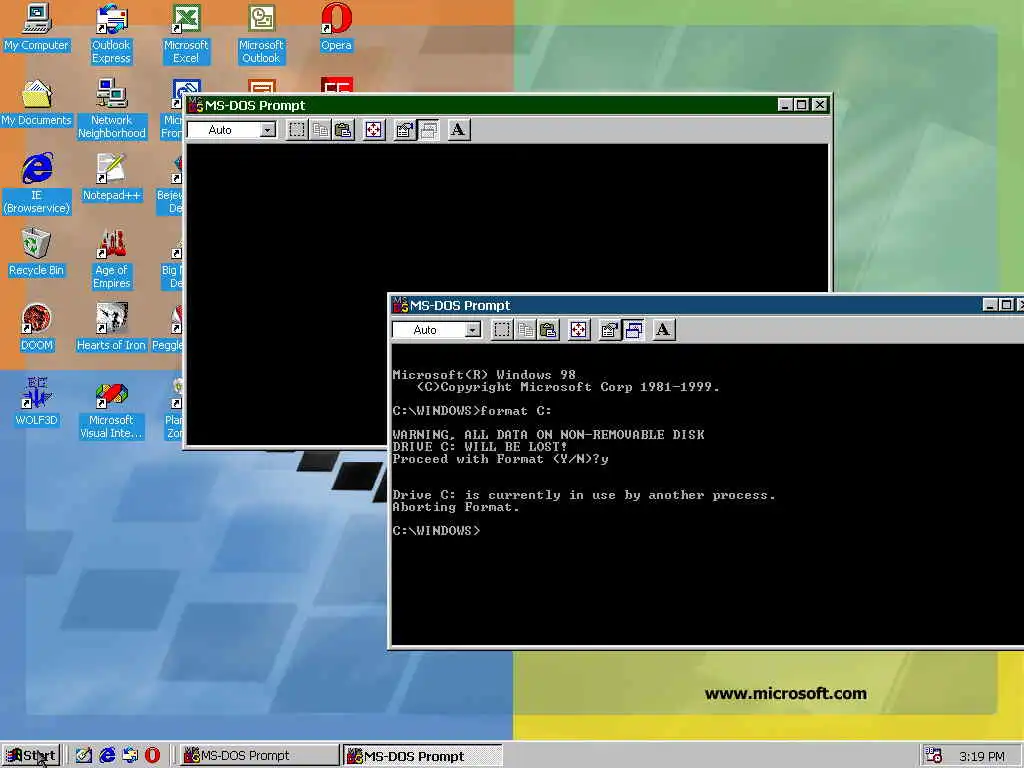This screenshot has height=768, width=1024.
Task: Toggle Background button in front MS-DOS Prompt toolbar
Action: (633, 330)
